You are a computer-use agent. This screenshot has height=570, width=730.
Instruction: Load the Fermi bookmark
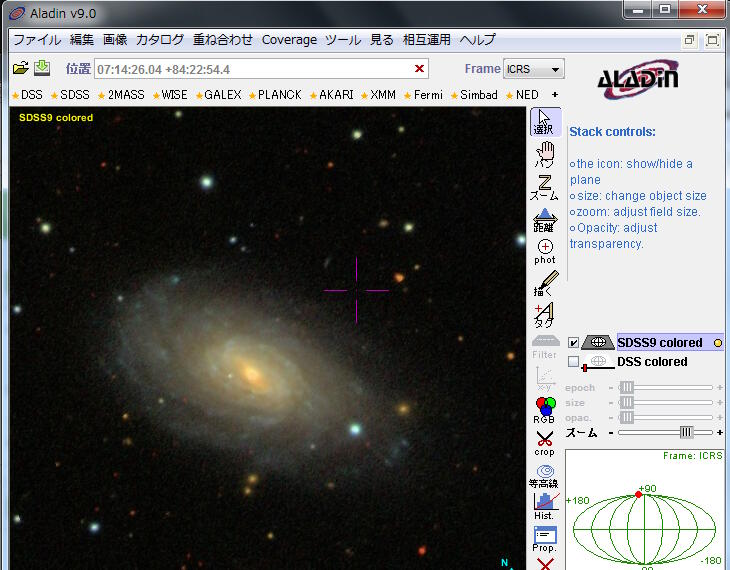[x=423, y=95]
